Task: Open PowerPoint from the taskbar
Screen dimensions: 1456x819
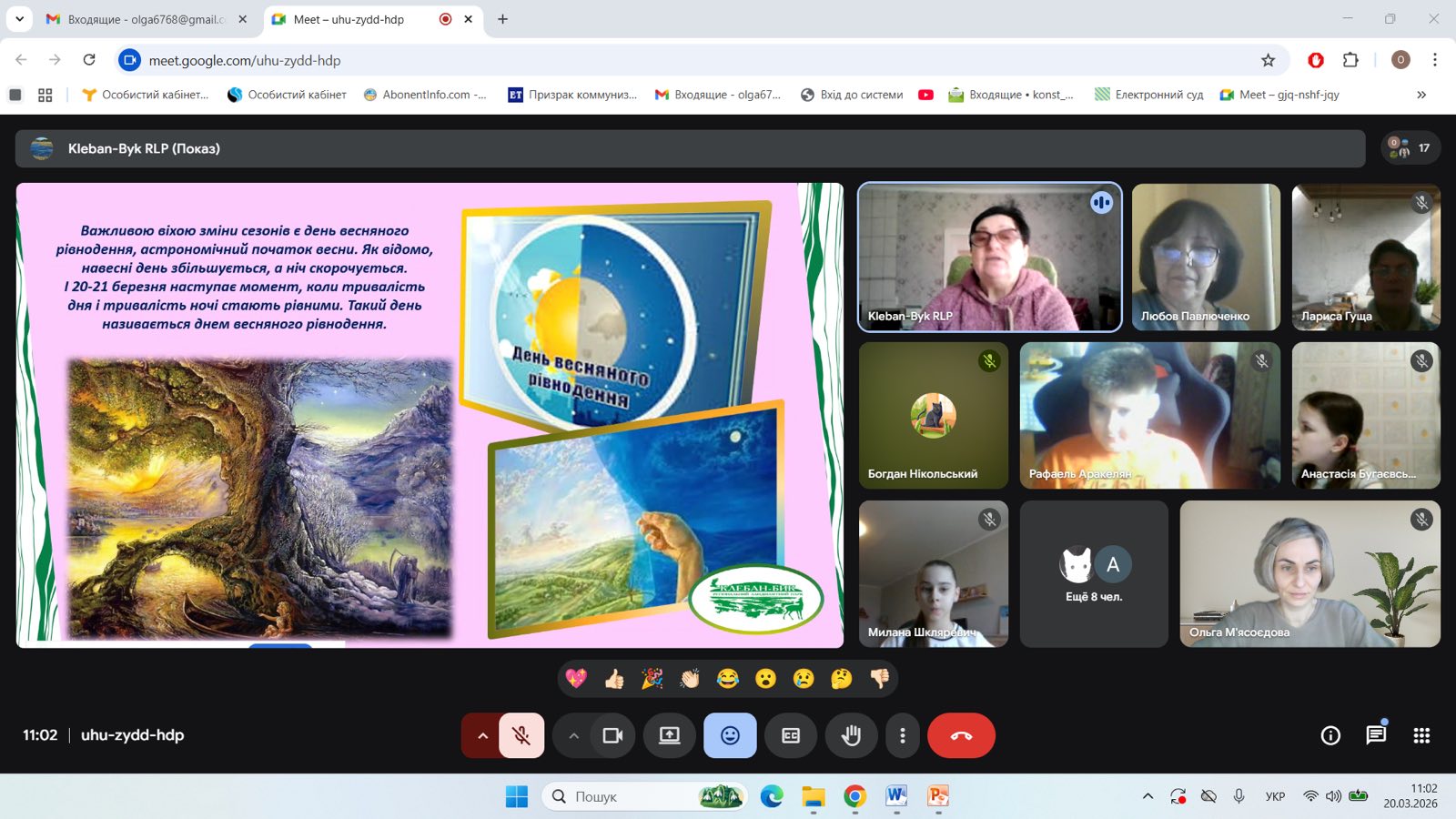Action: click(937, 796)
